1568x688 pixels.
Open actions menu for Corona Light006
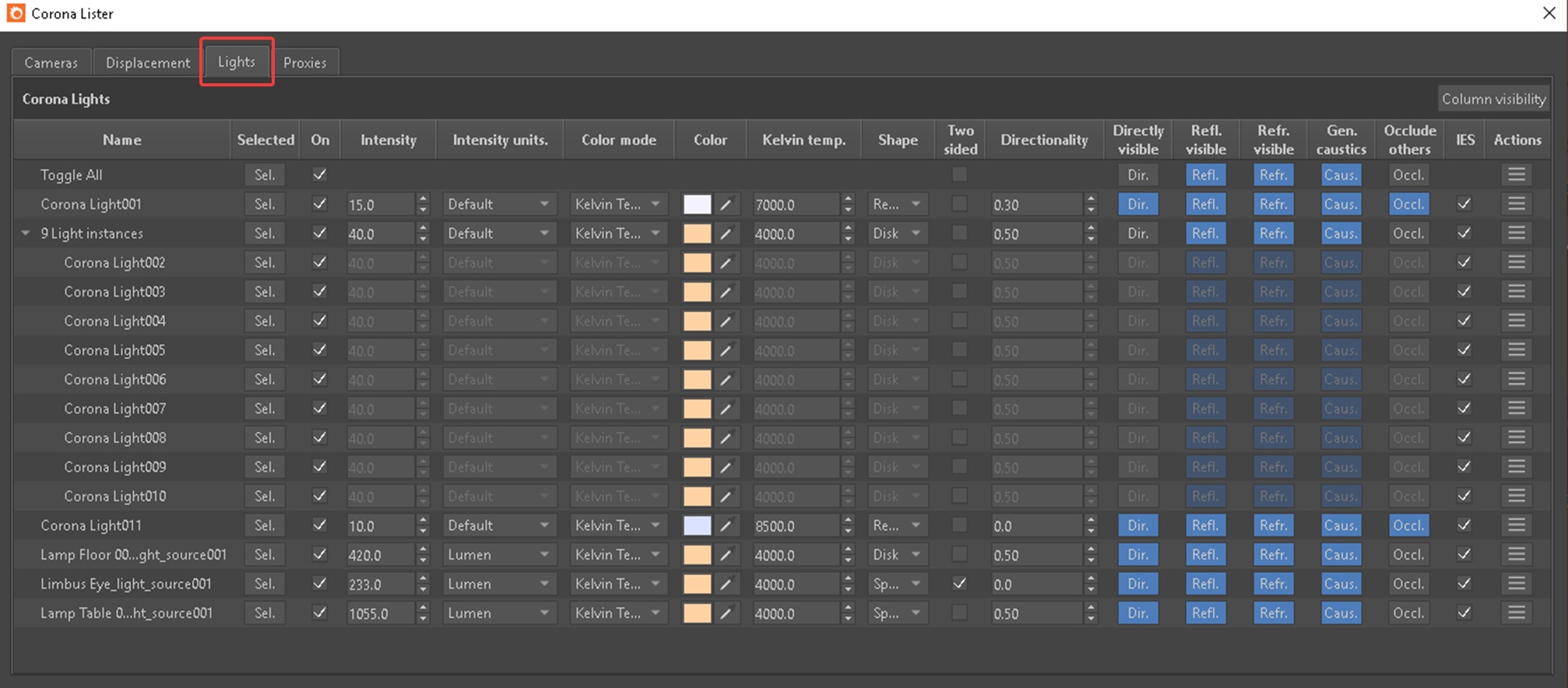(x=1516, y=379)
